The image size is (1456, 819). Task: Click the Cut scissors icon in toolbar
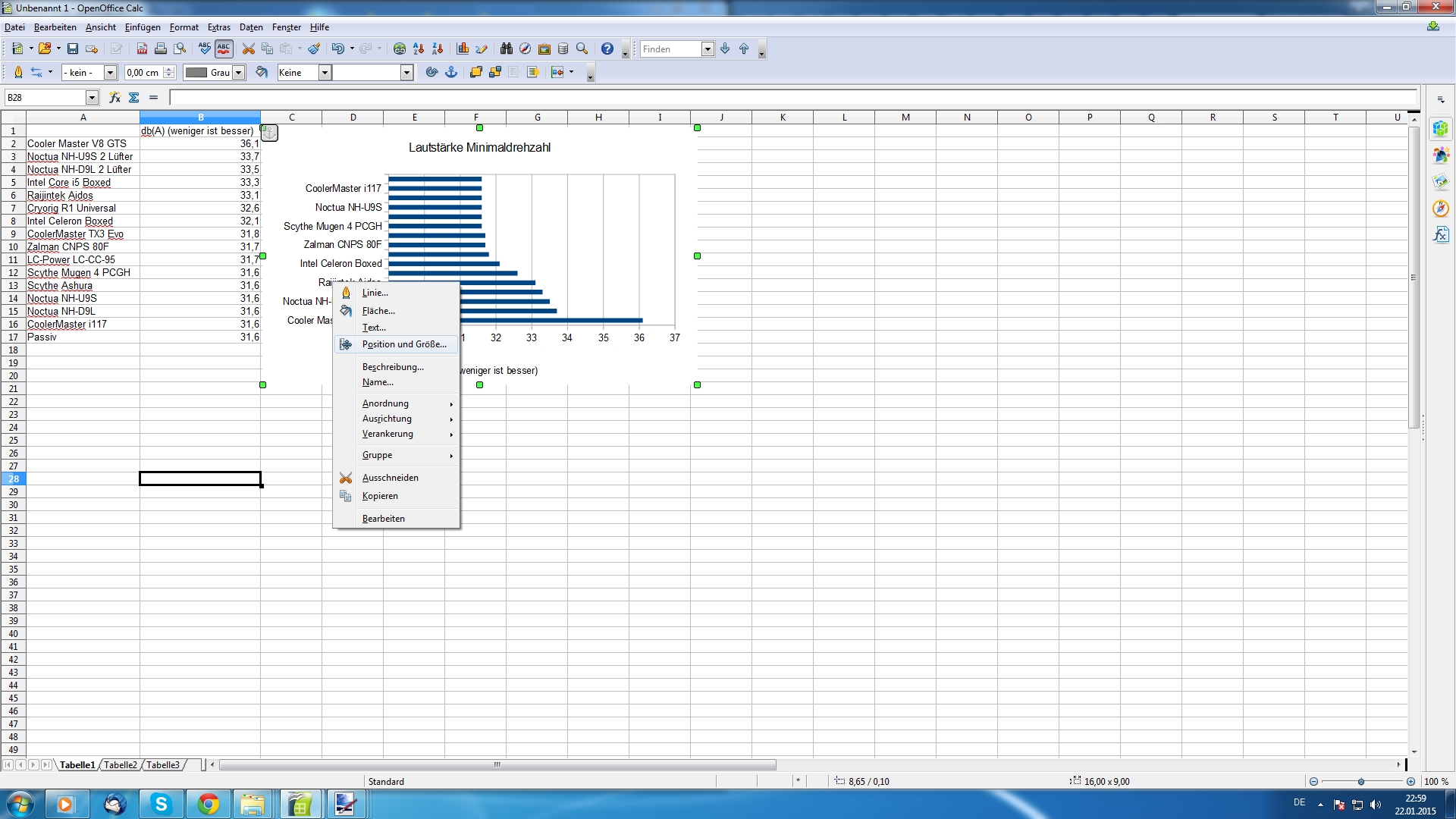pos(248,49)
